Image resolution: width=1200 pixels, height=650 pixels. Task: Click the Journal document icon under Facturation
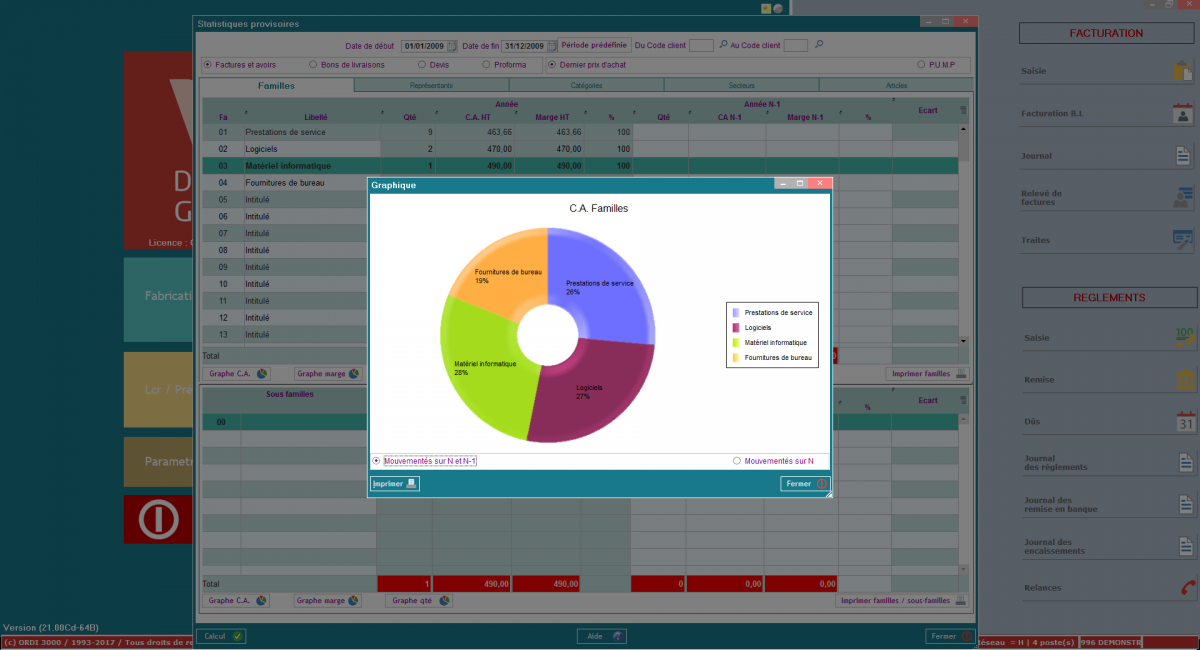point(1184,155)
